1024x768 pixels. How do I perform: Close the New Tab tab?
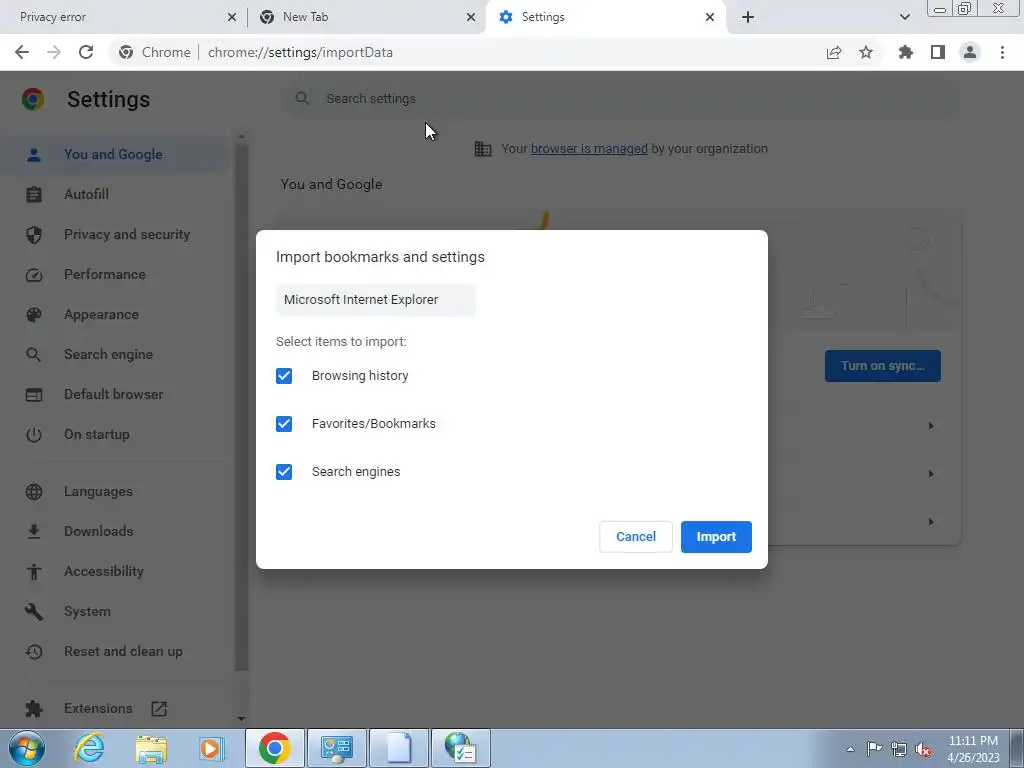pos(471,17)
